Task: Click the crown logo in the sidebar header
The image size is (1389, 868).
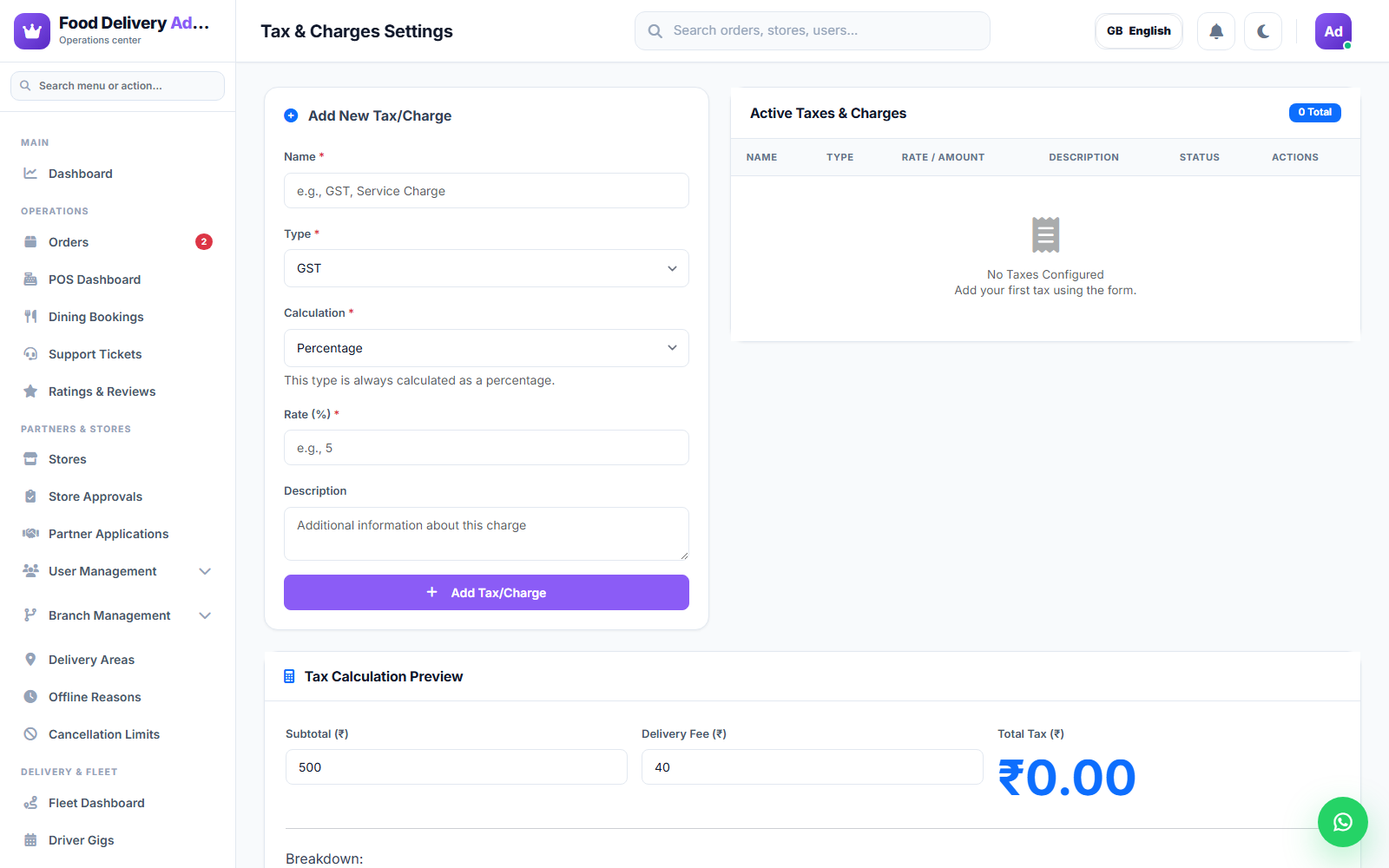Action: point(32,31)
